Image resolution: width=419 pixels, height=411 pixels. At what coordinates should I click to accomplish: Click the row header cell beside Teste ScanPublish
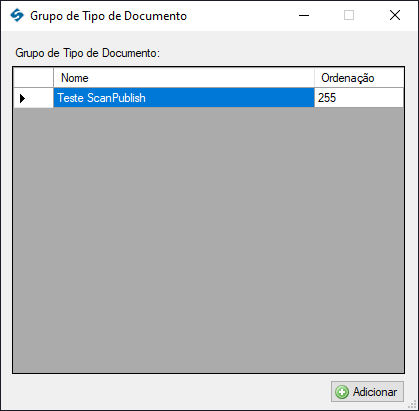[x=34, y=98]
